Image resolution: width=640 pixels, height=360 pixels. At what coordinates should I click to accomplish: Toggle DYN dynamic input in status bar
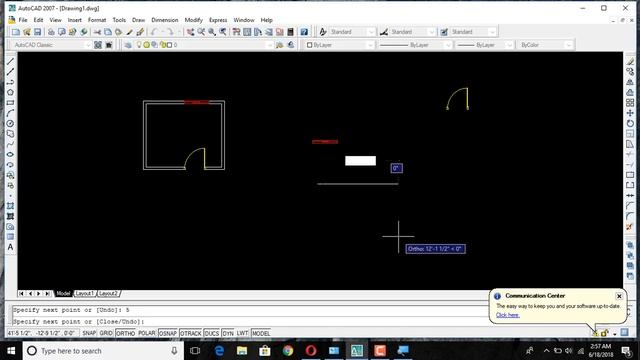click(x=228, y=333)
